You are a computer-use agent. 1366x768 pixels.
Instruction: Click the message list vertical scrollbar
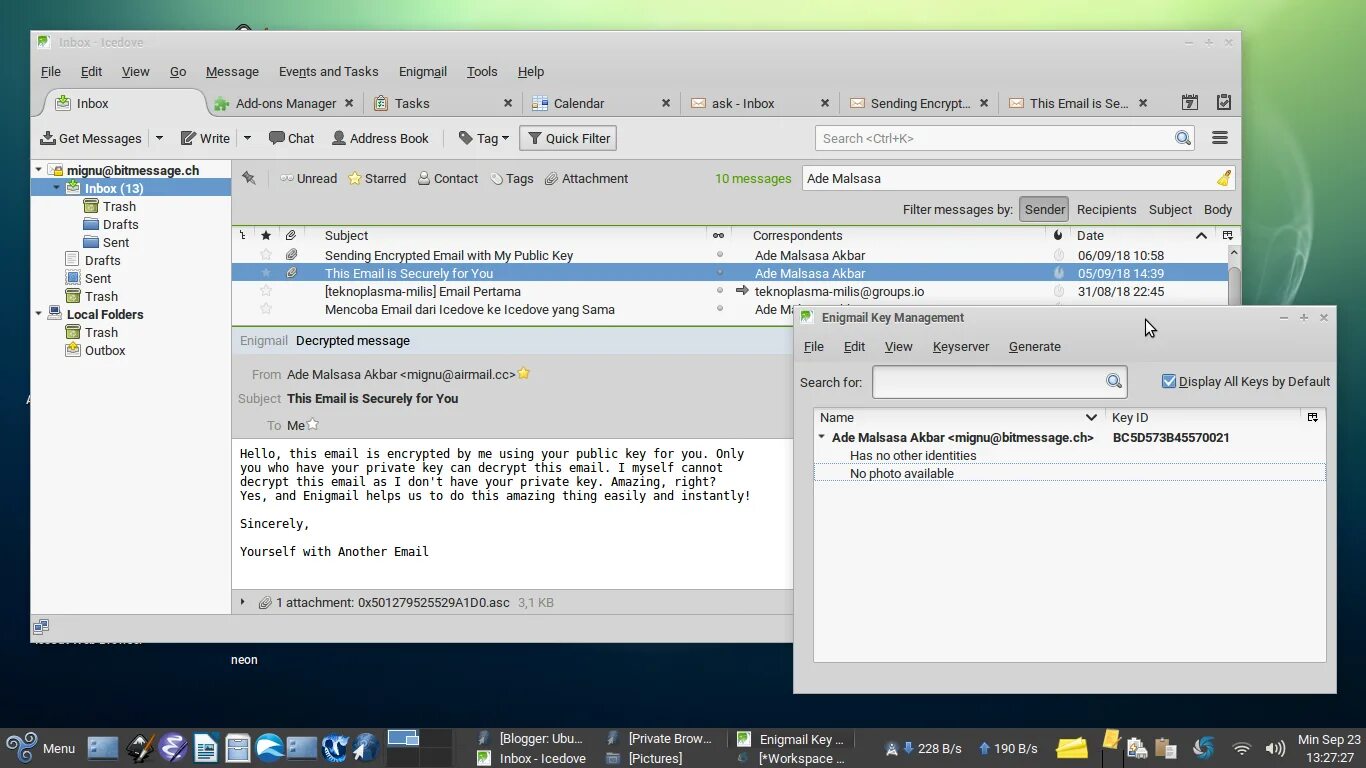(x=1234, y=282)
